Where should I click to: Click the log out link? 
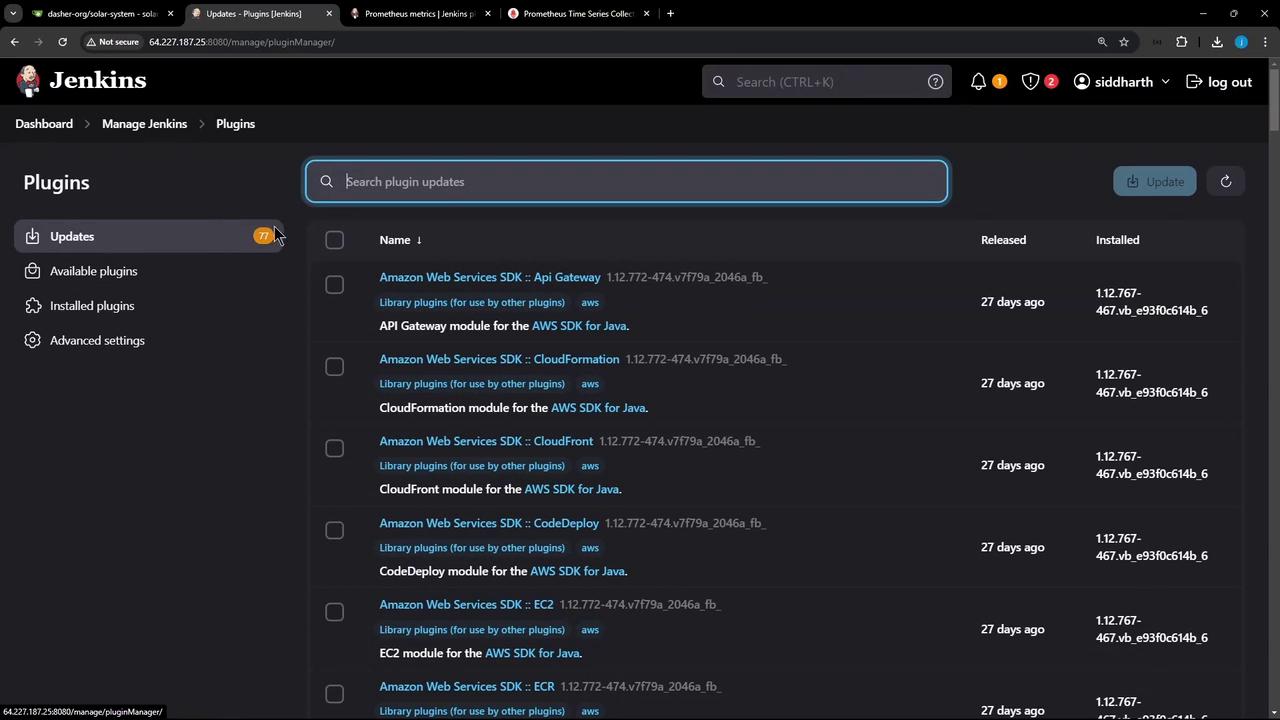[1219, 82]
